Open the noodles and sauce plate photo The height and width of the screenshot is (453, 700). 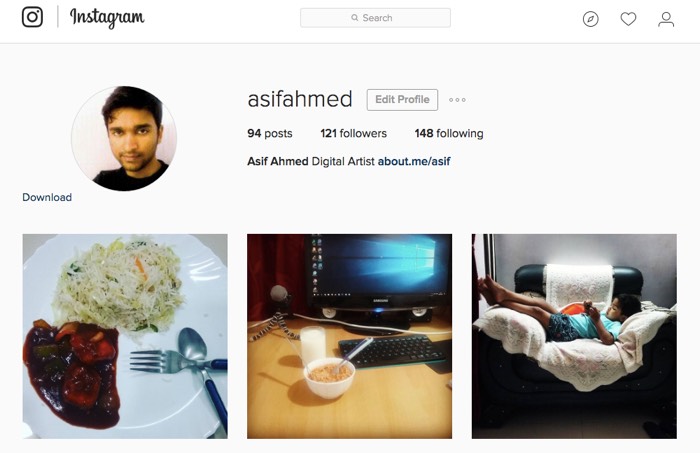pos(125,336)
